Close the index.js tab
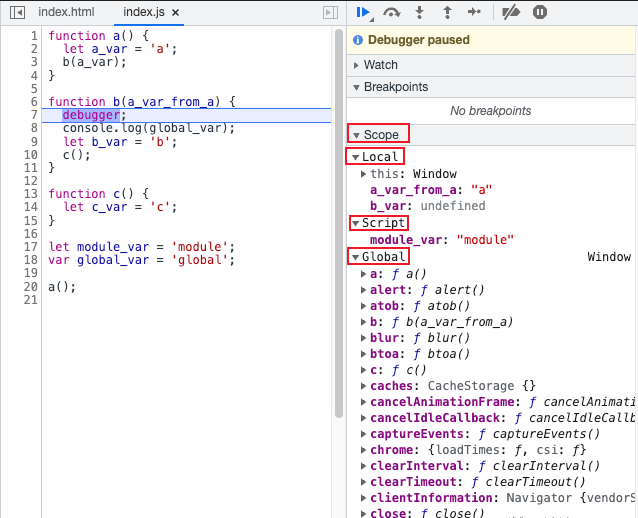Screen dimensions: 638x518 click(175, 13)
